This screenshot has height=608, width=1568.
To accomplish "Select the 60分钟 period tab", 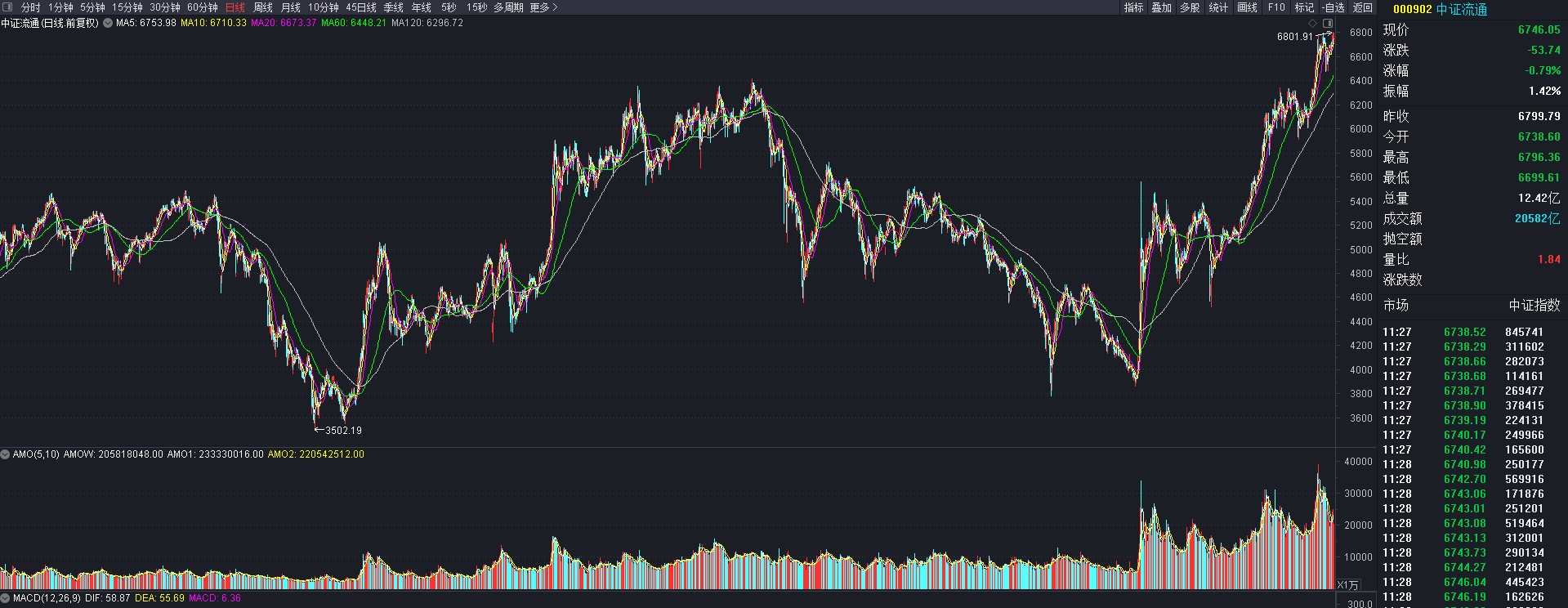I will point(202,7).
